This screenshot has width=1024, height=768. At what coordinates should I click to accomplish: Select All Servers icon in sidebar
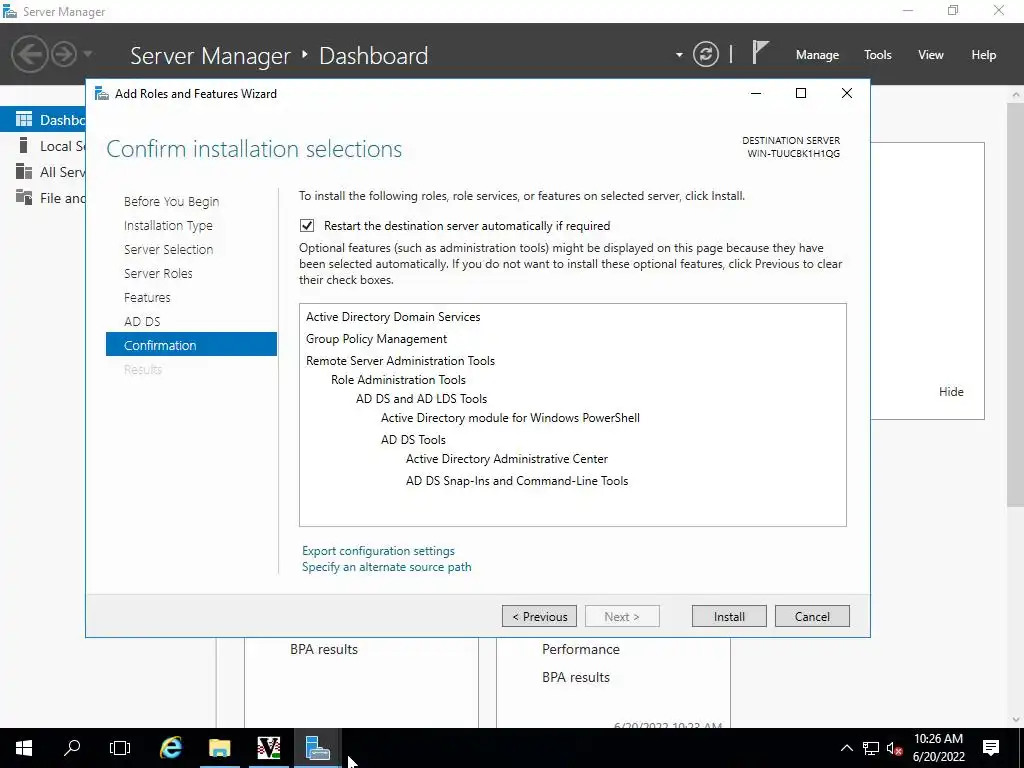(x=24, y=171)
